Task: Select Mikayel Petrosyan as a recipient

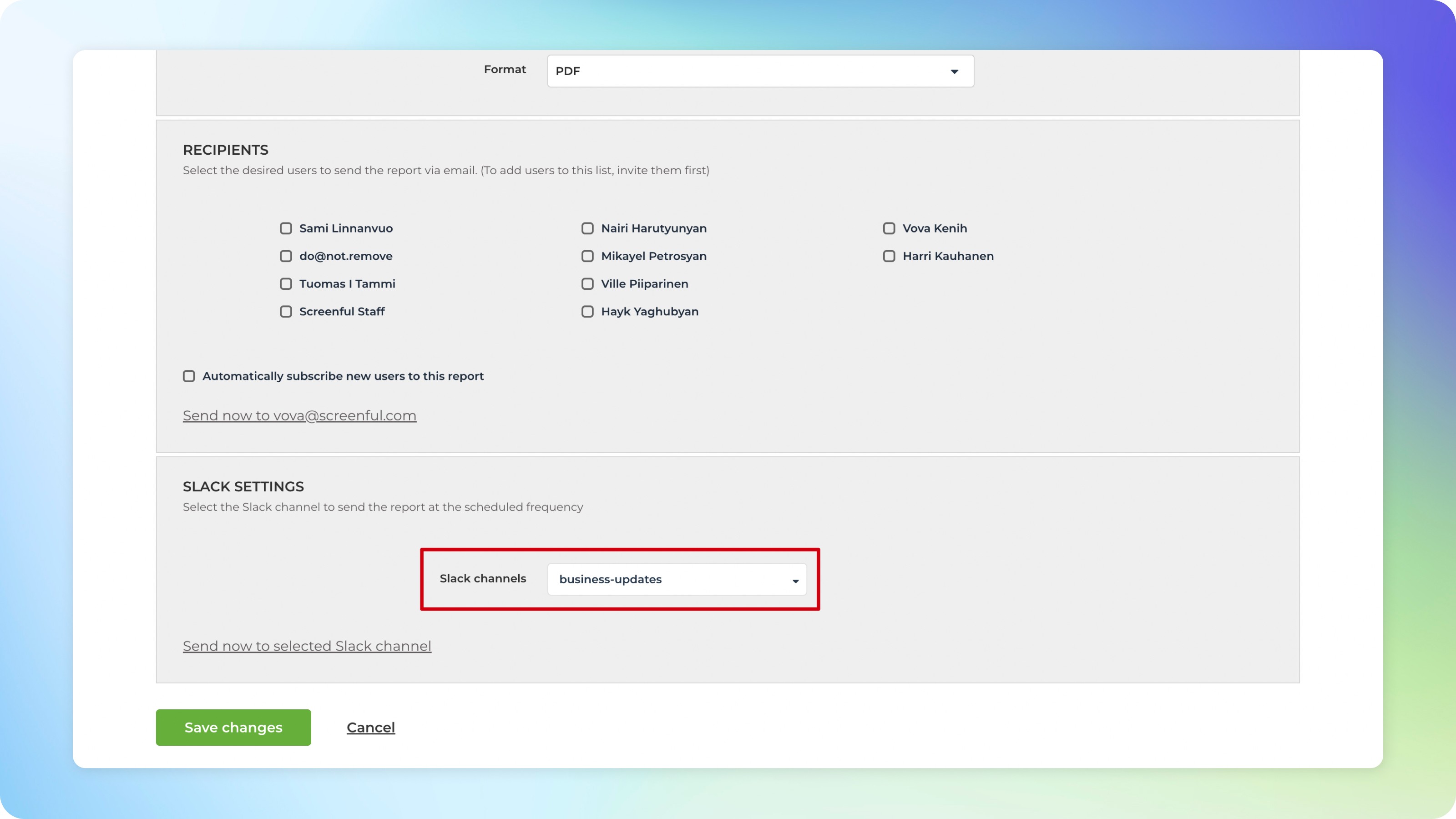Action: 587,256
